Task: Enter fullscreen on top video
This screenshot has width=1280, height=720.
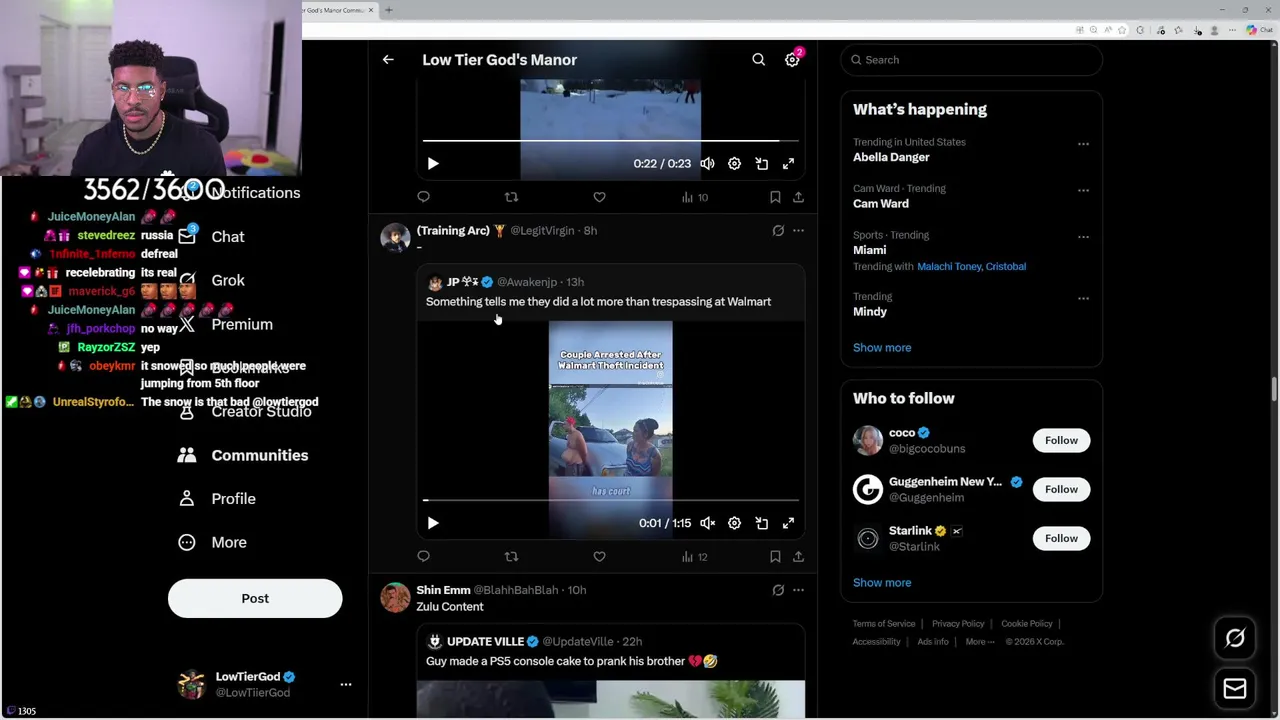Action: tap(789, 164)
